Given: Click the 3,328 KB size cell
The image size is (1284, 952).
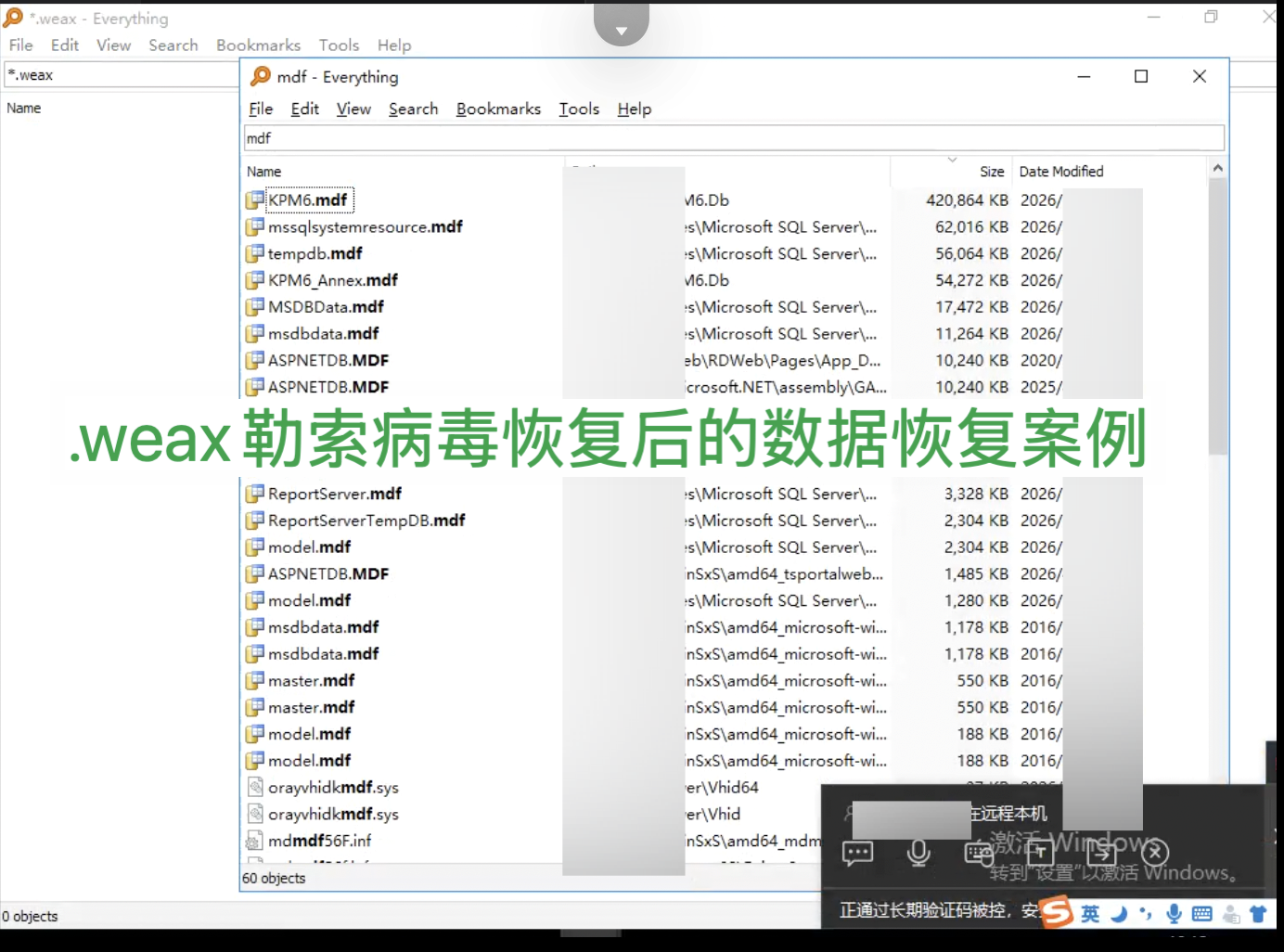Looking at the screenshot, I should click(x=976, y=494).
